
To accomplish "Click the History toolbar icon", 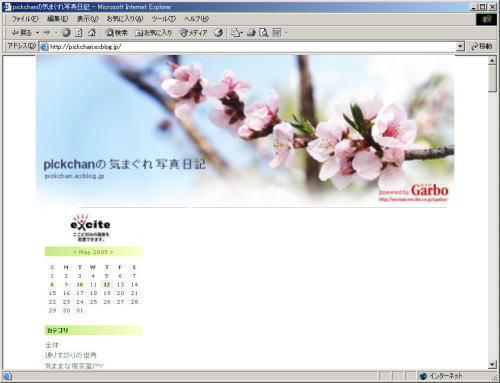I will tap(219, 33).
